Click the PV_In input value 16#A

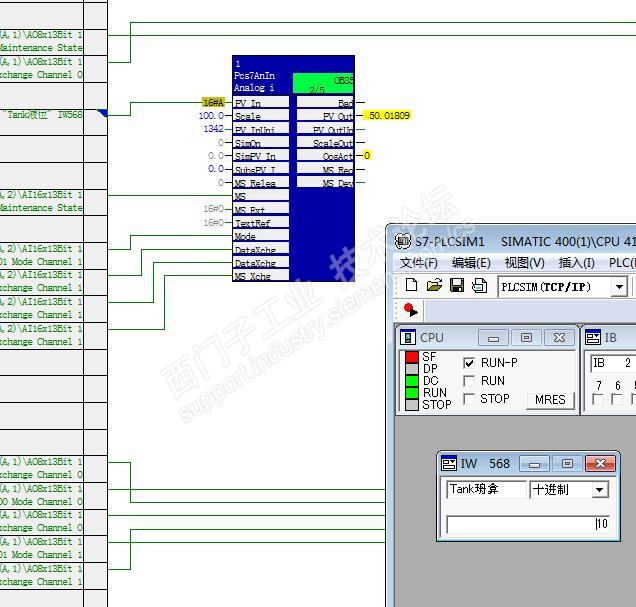(x=214, y=102)
